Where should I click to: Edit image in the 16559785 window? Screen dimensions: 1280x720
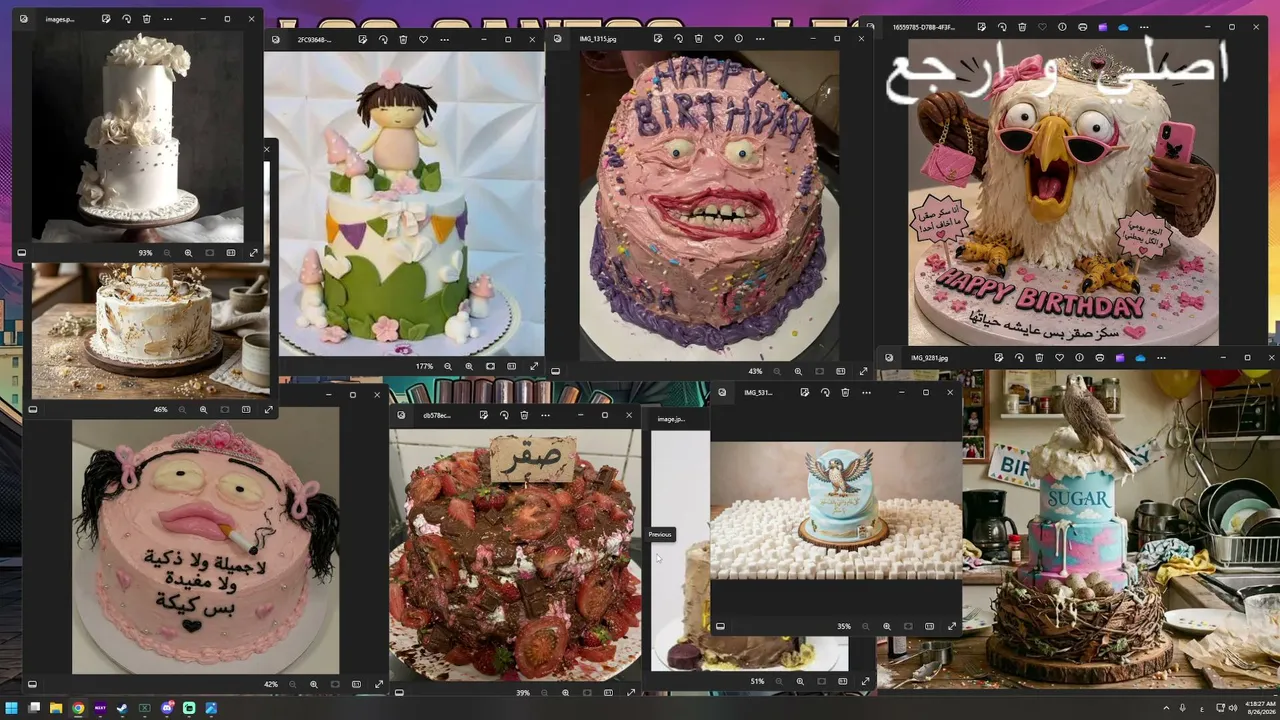(982, 27)
